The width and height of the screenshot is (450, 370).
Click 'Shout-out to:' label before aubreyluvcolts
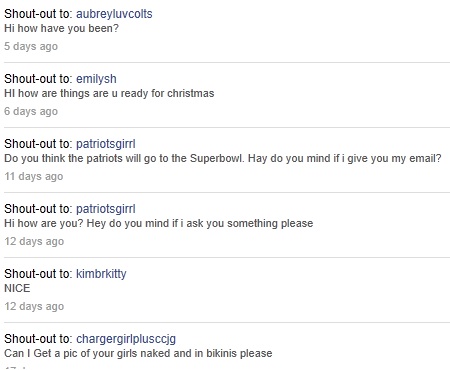[38, 14]
